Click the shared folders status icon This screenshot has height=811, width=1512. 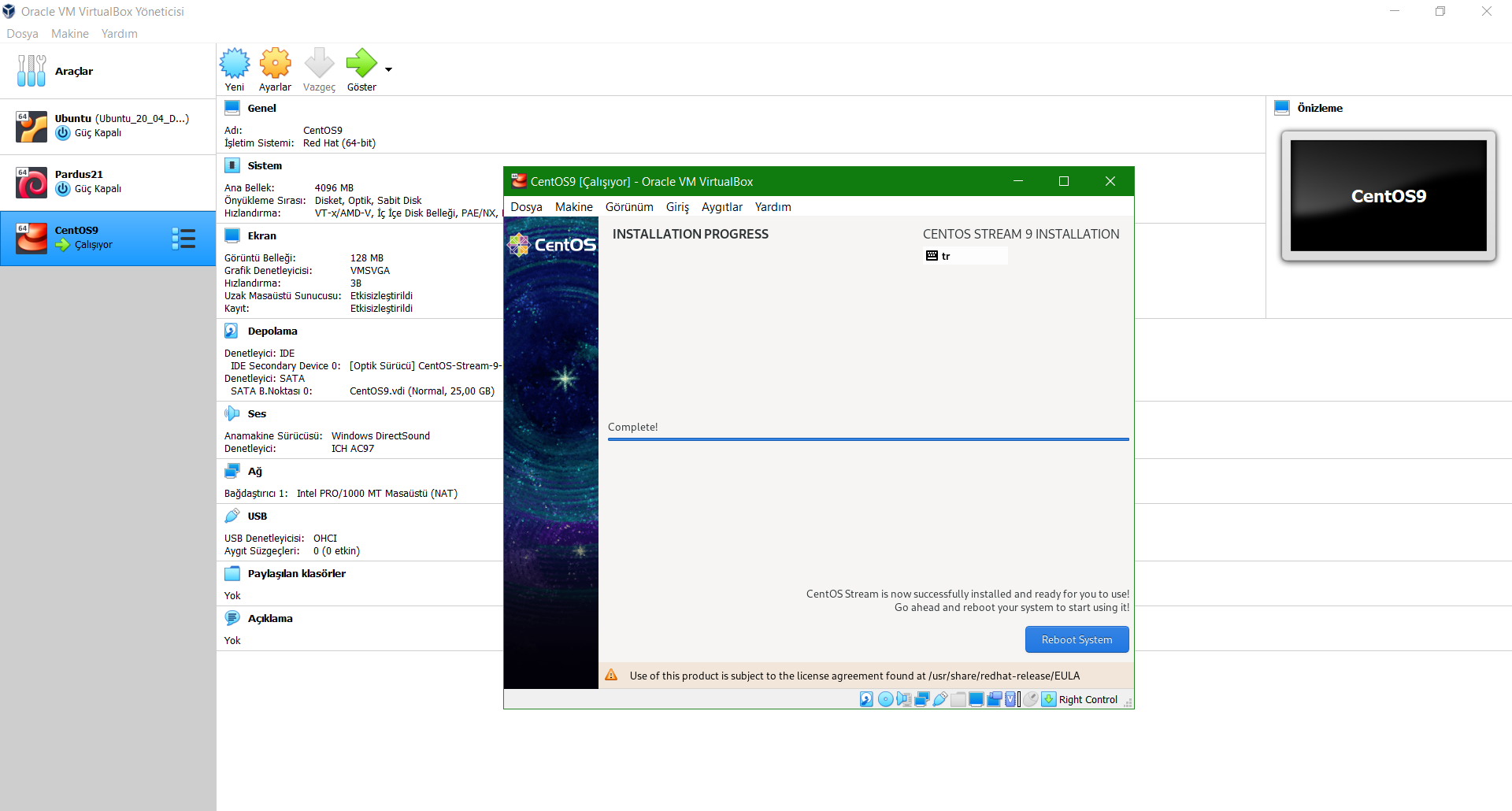[958, 699]
